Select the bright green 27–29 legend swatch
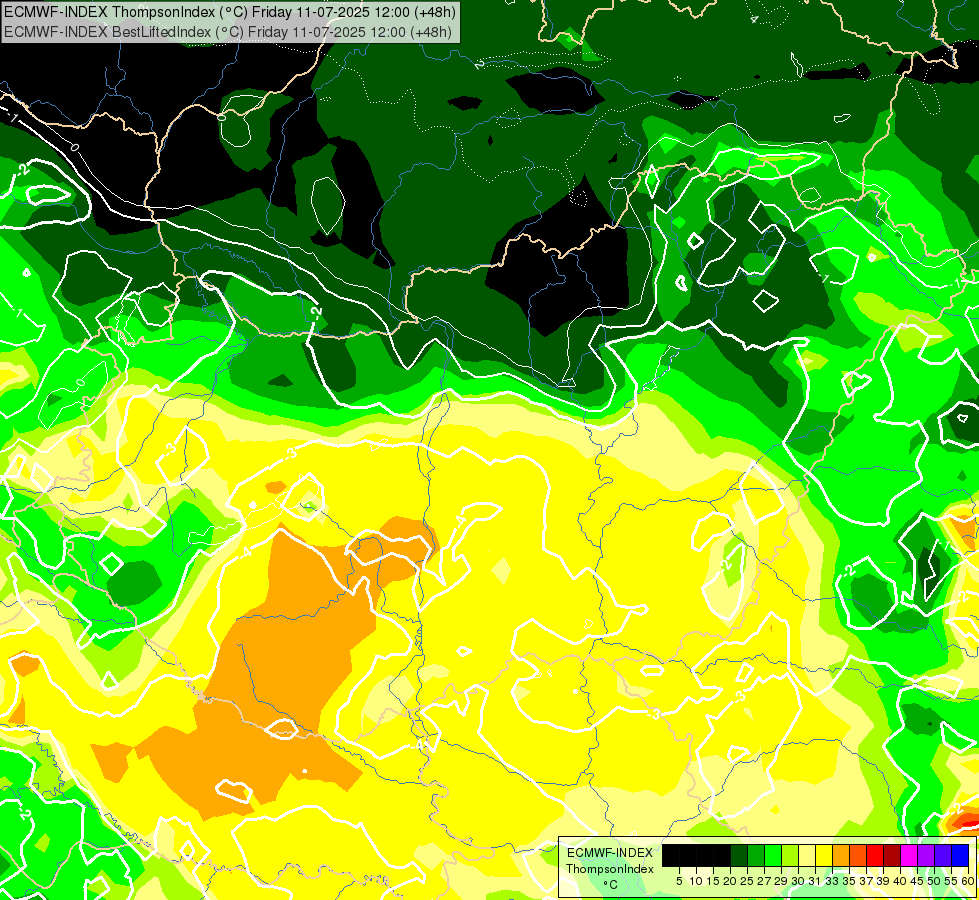Screen dimensions: 979x900 coord(773,856)
